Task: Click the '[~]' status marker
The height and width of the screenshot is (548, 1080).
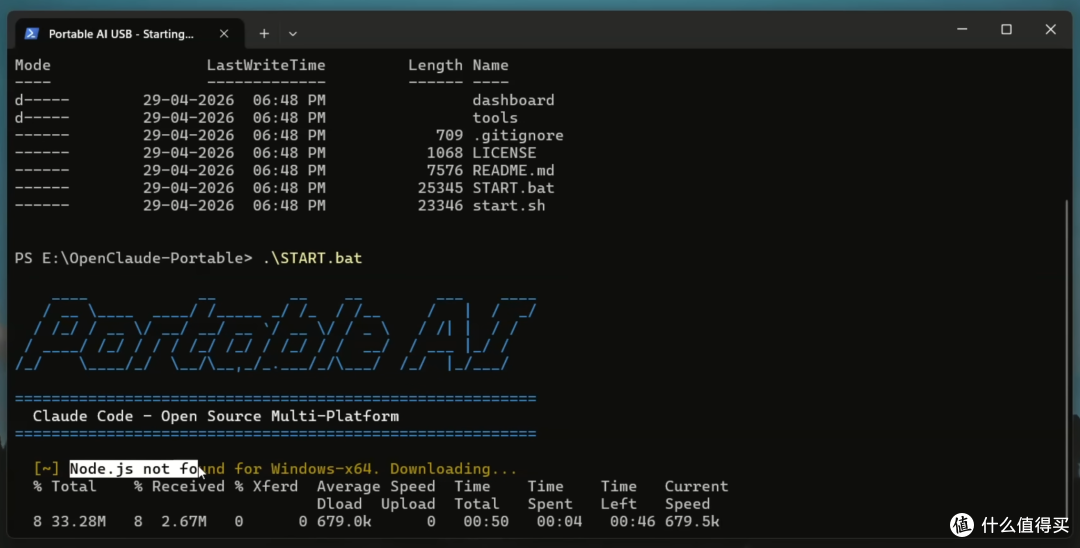Action: click(46, 469)
